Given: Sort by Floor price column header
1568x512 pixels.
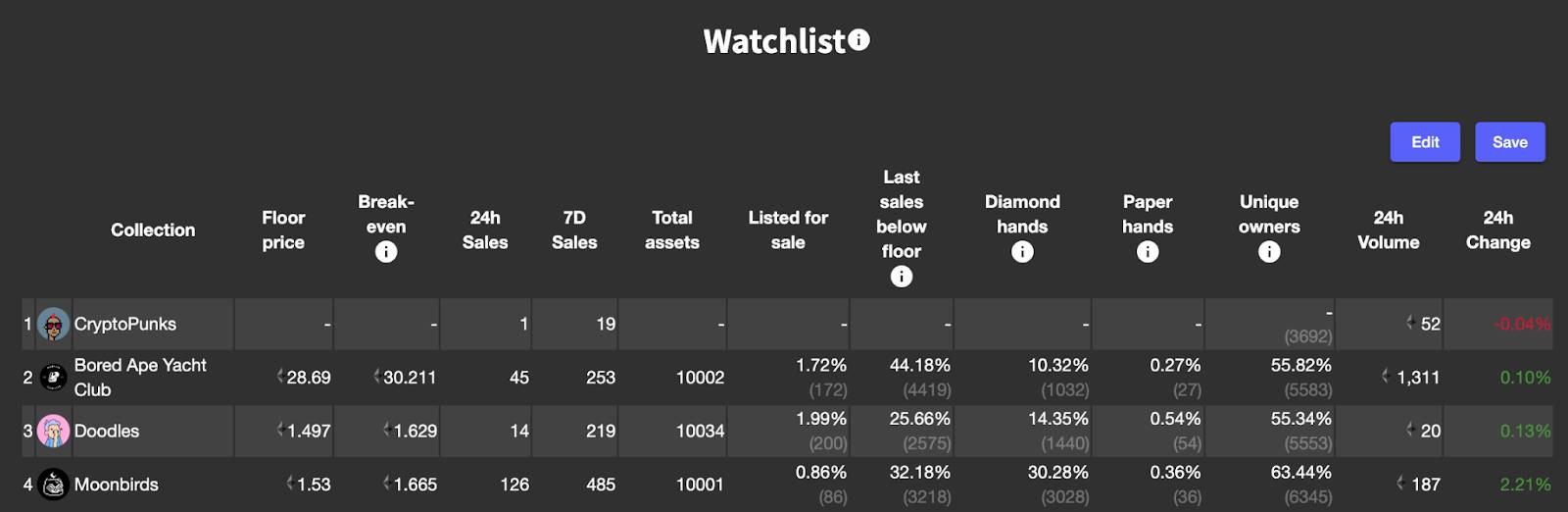Looking at the screenshot, I should (x=283, y=230).
